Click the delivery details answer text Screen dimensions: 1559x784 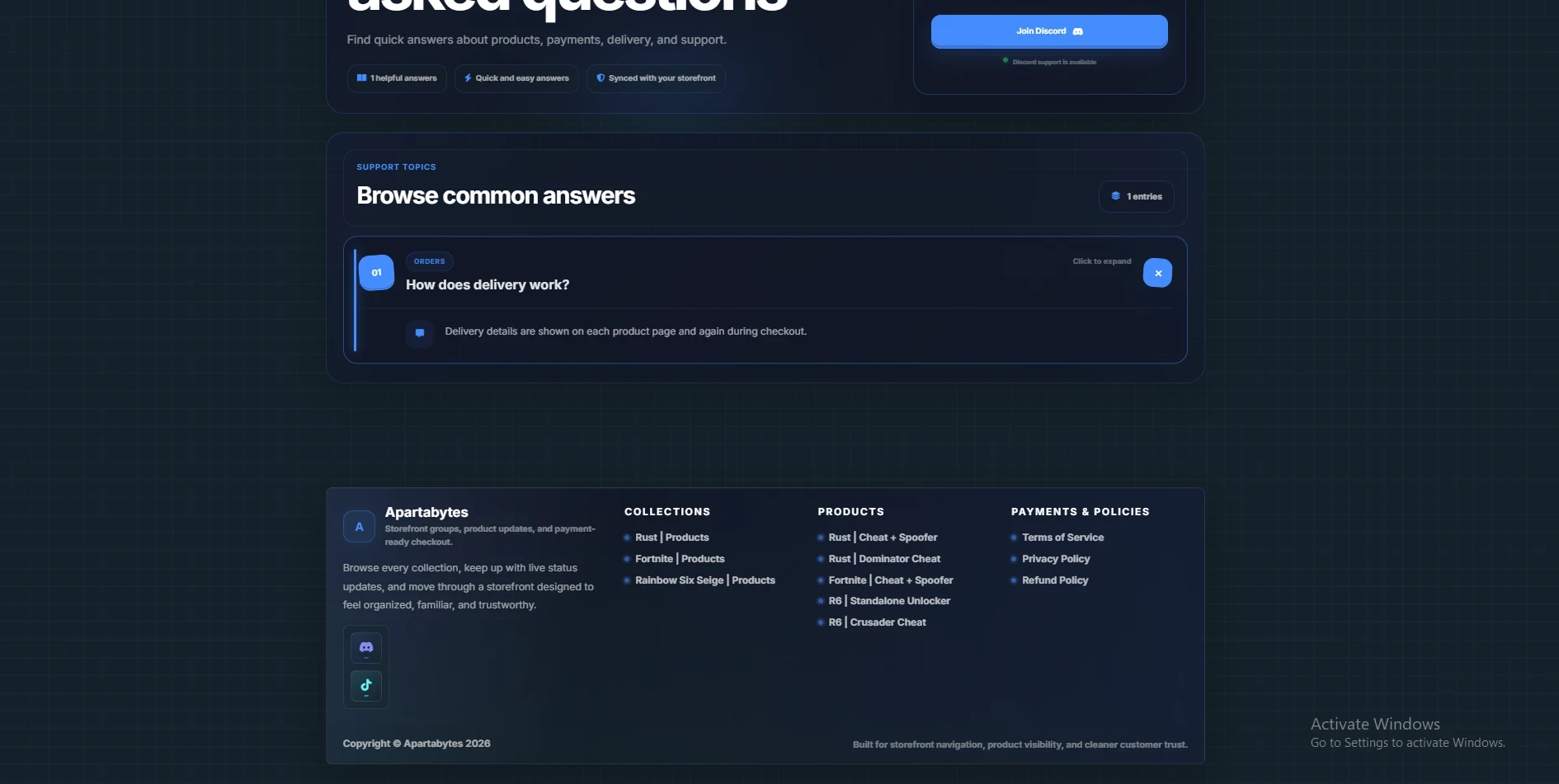click(625, 331)
